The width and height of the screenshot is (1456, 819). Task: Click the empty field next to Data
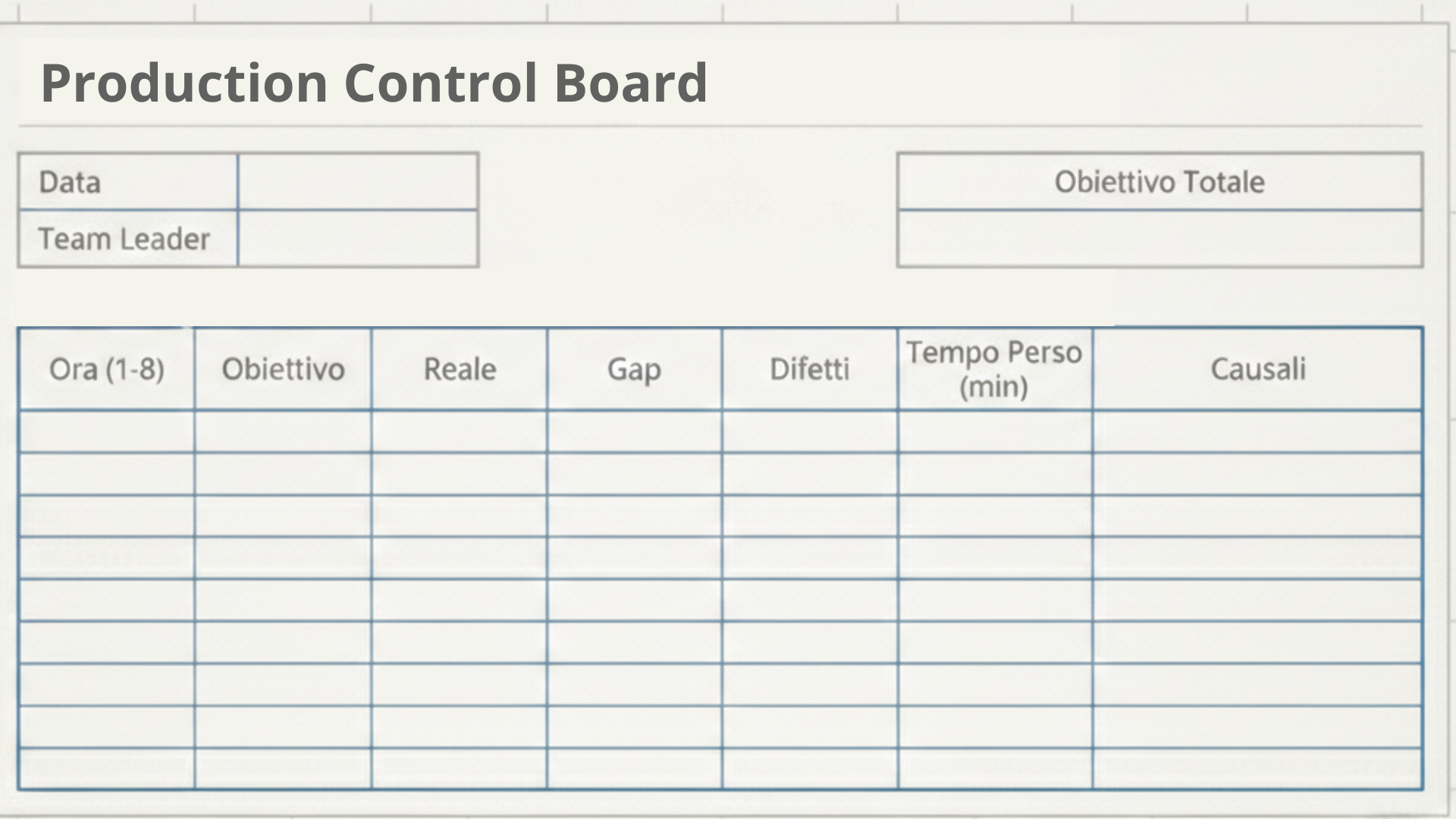tap(357, 182)
